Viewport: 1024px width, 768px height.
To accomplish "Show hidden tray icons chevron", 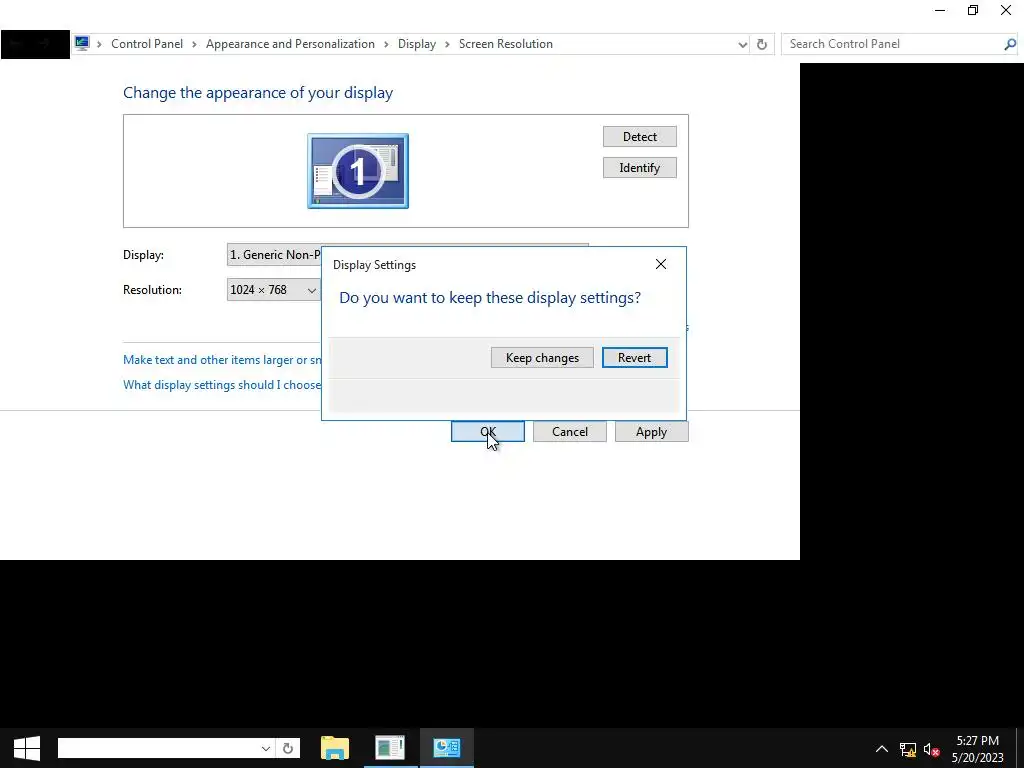I will click(882, 748).
